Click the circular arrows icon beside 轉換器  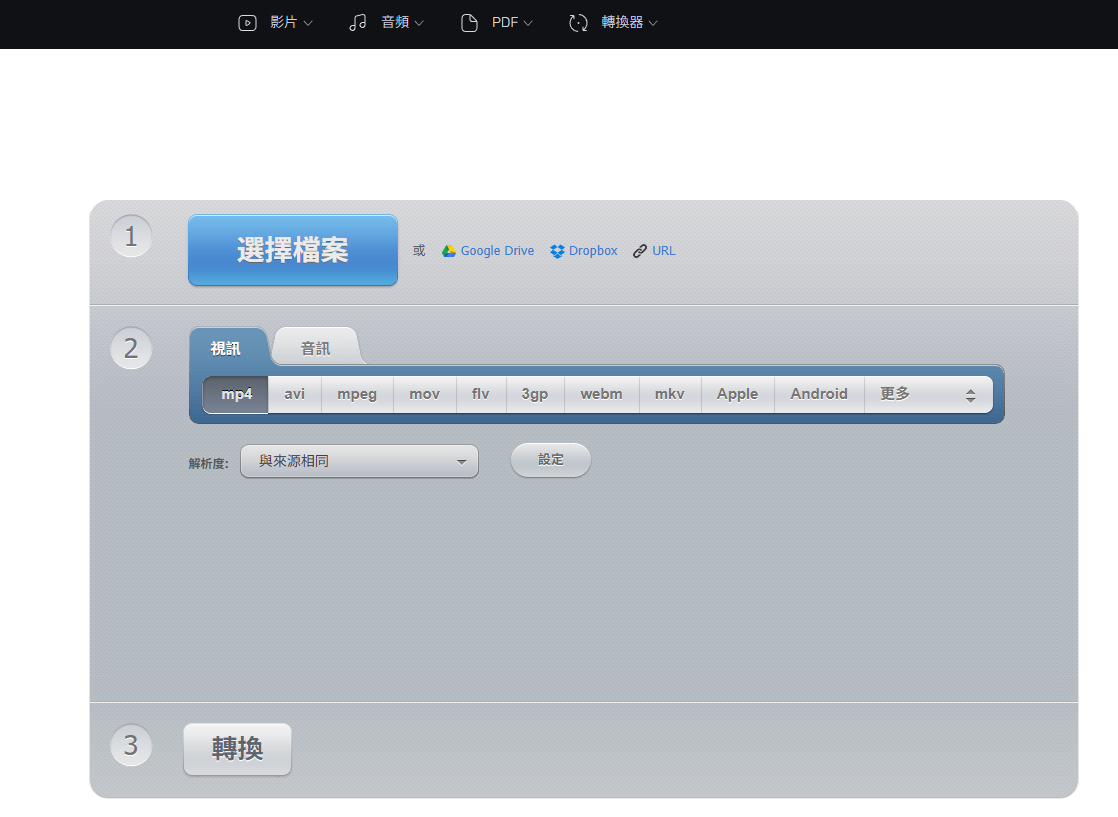(x=578, y=22)
